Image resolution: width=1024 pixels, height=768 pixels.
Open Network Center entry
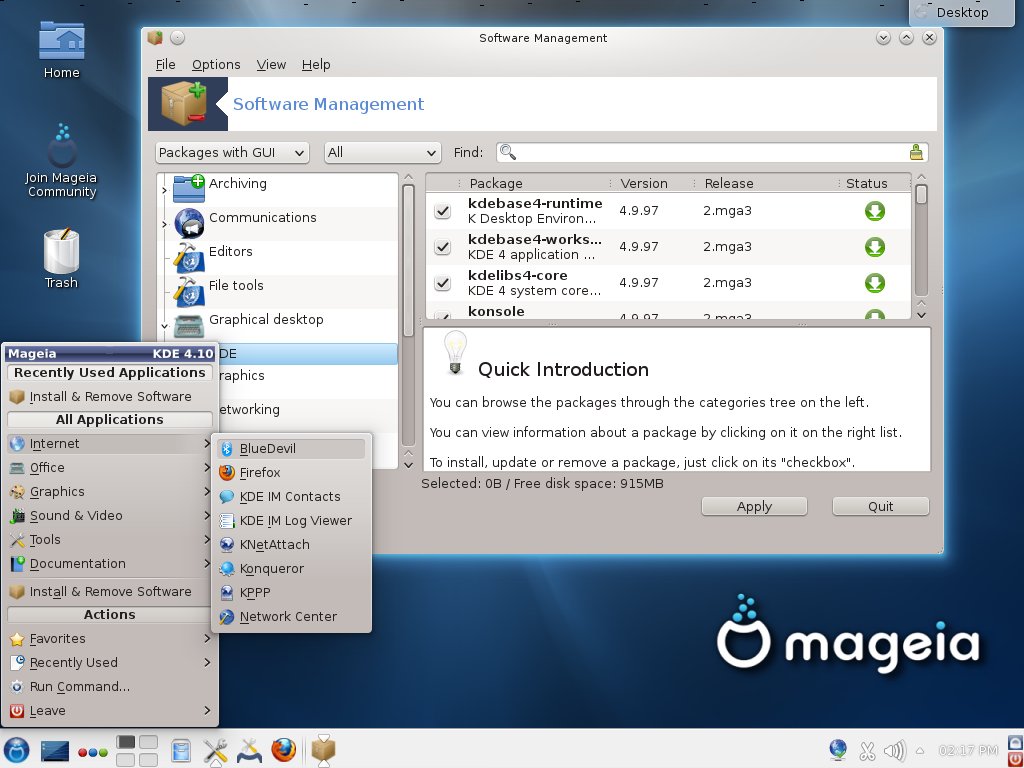click(x=291, y=617)
